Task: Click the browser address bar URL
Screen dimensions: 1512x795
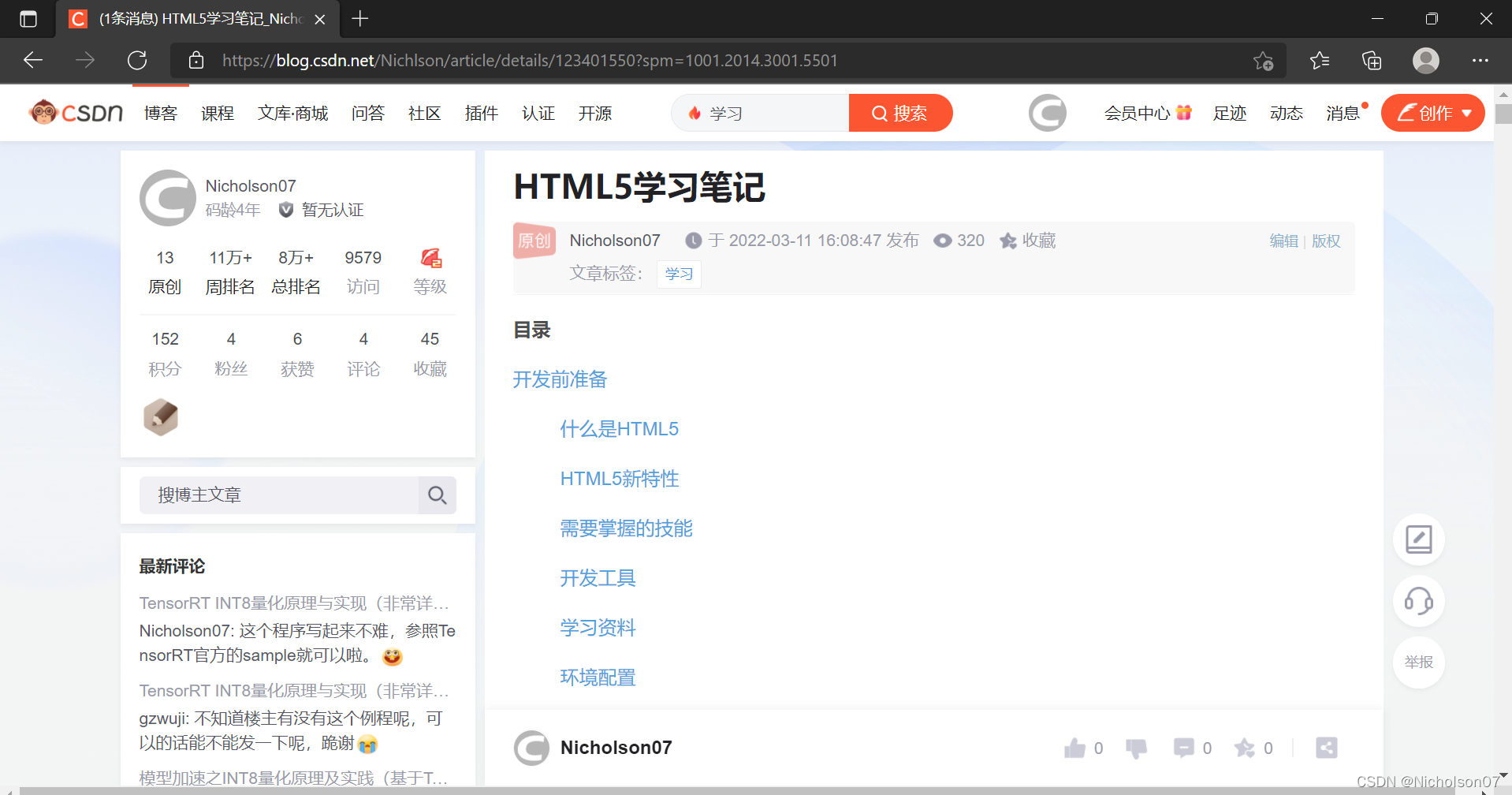Action: click(530, 61)
